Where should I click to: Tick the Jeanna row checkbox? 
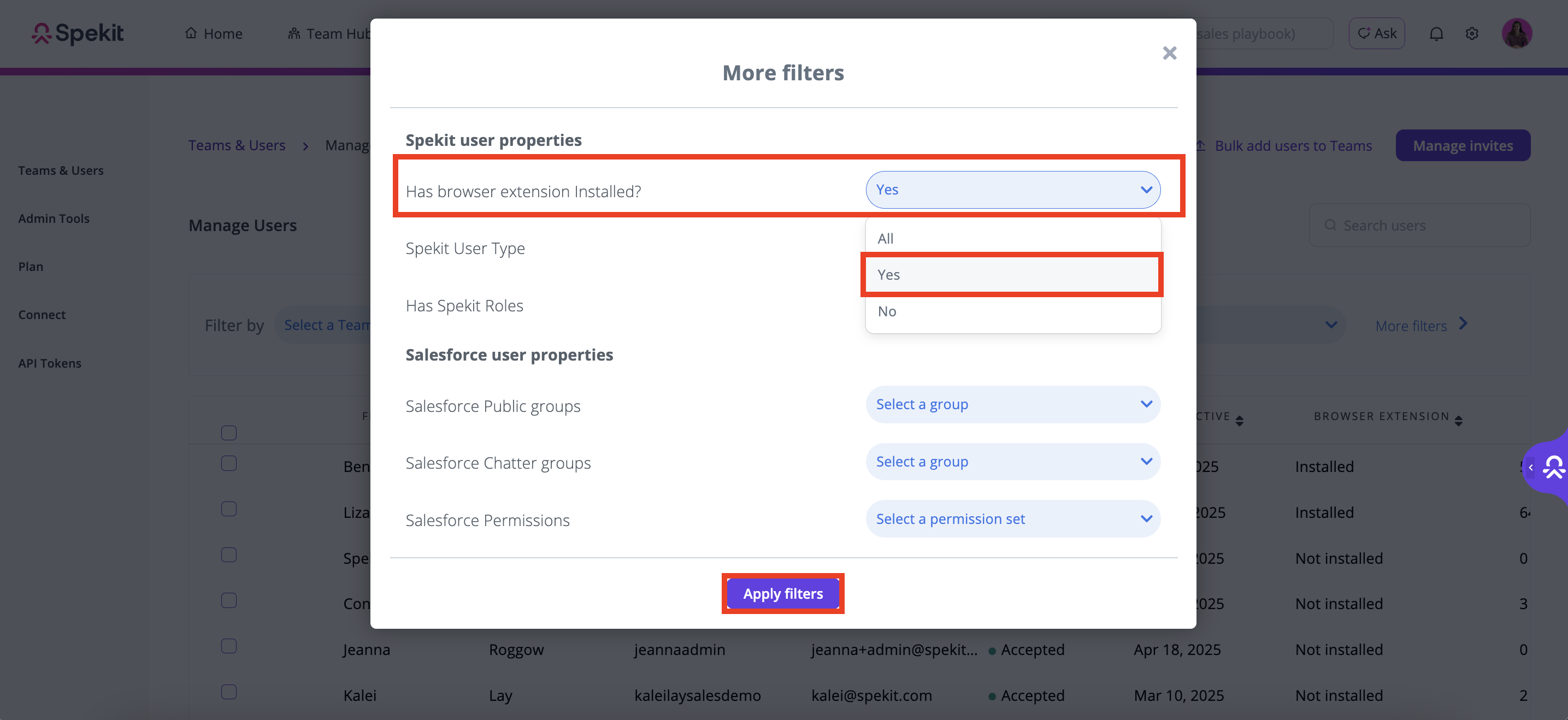tap(229, 646)
